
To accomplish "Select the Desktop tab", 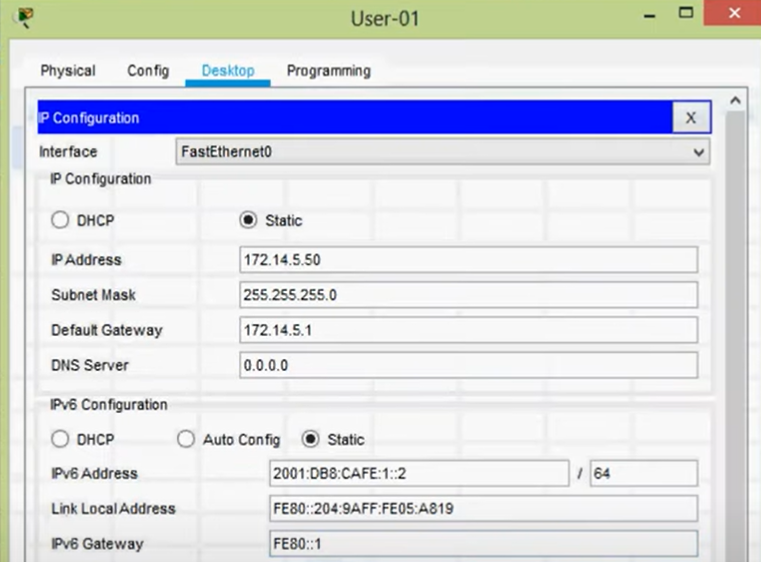I will coord(228,71).
